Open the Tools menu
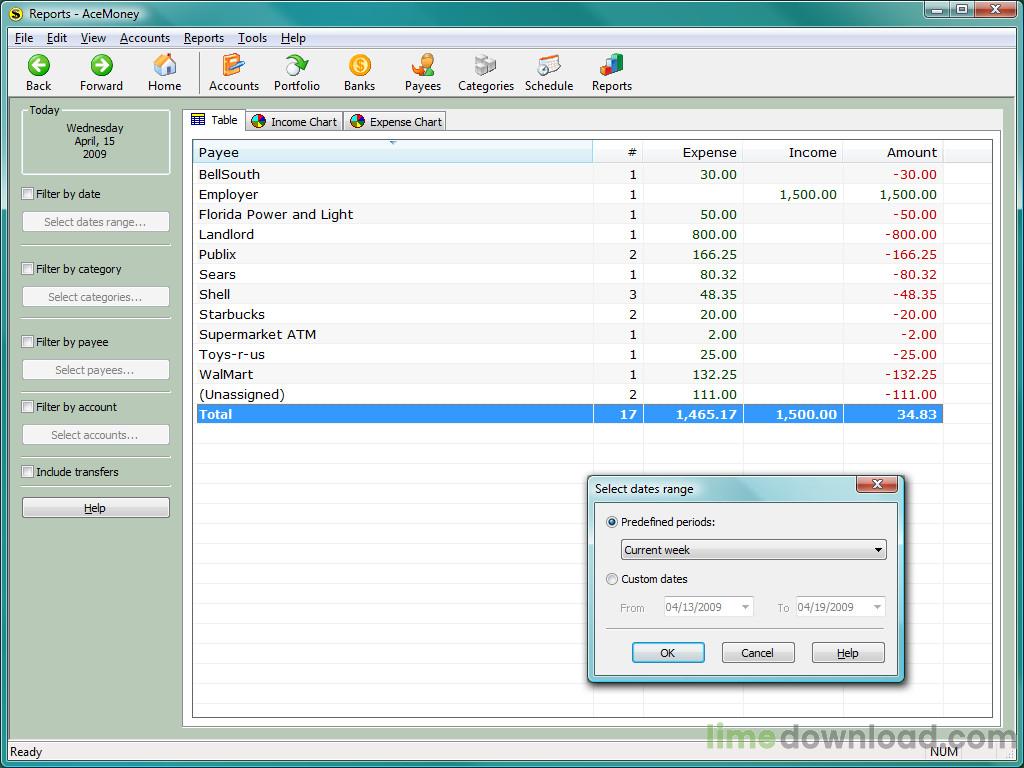Screen dimensions: 1024x768 [252, 38]
